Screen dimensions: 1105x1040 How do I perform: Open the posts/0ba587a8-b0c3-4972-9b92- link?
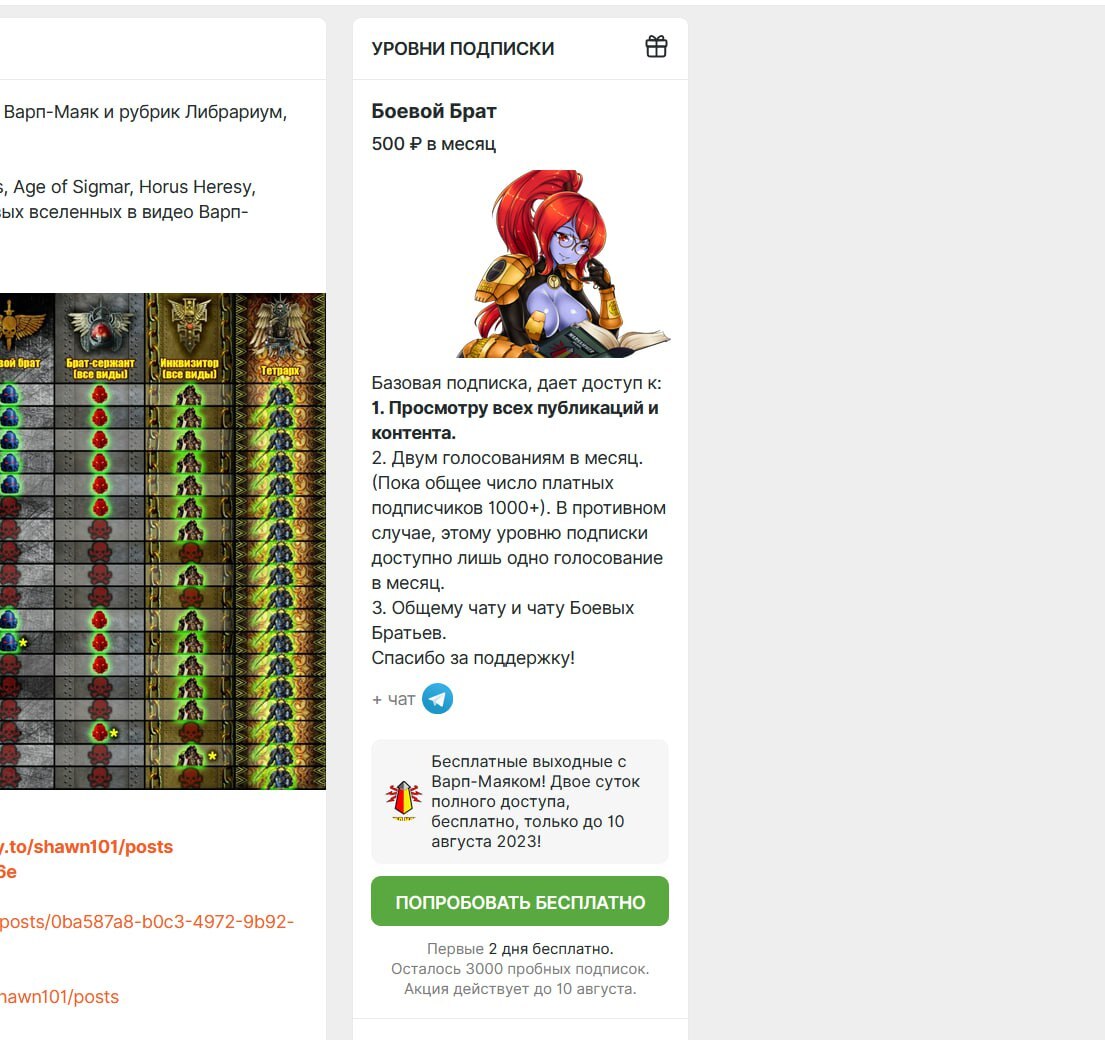click(x=147, y=922)
